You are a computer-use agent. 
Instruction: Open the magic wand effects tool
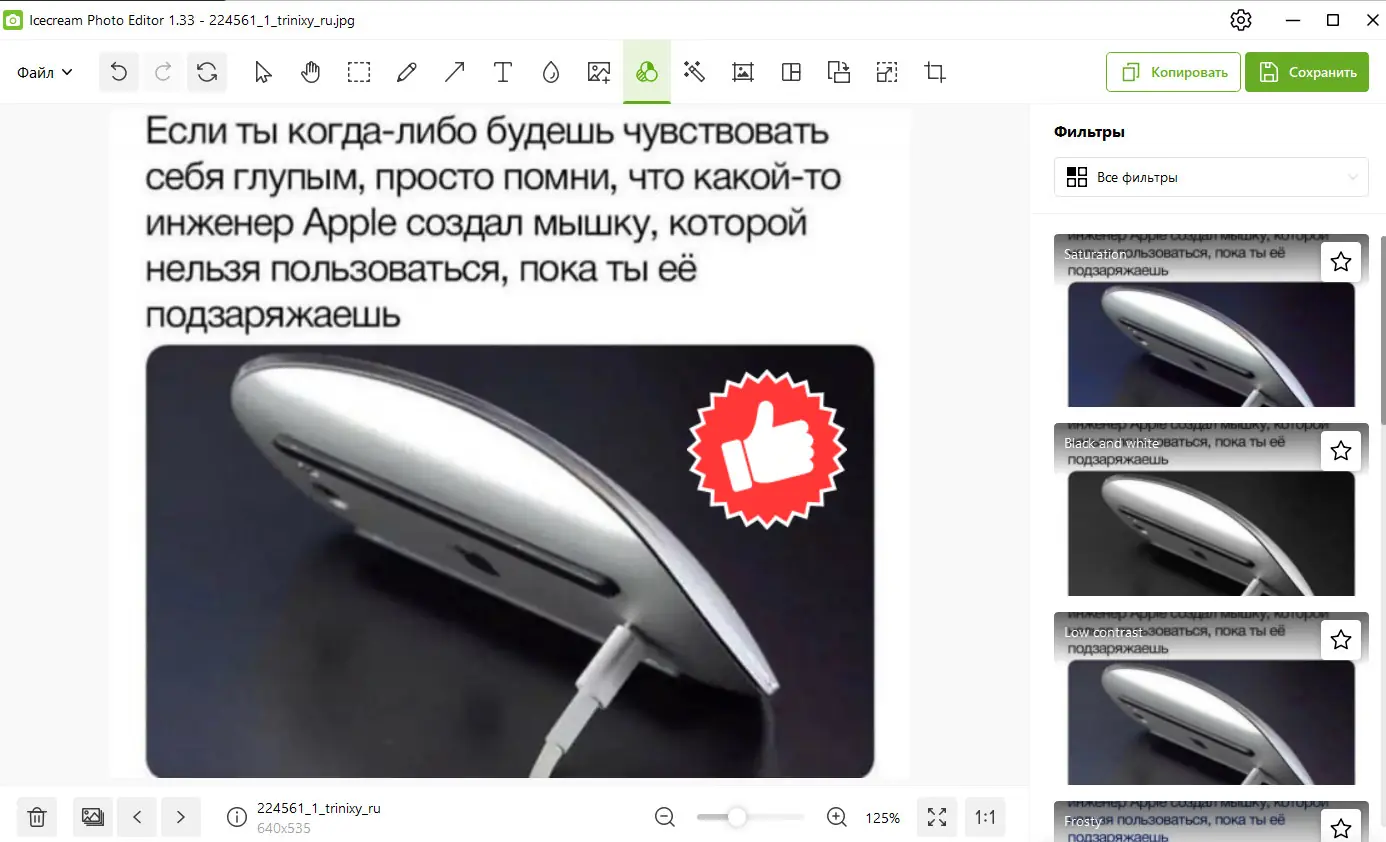click(x=694, y=71)
